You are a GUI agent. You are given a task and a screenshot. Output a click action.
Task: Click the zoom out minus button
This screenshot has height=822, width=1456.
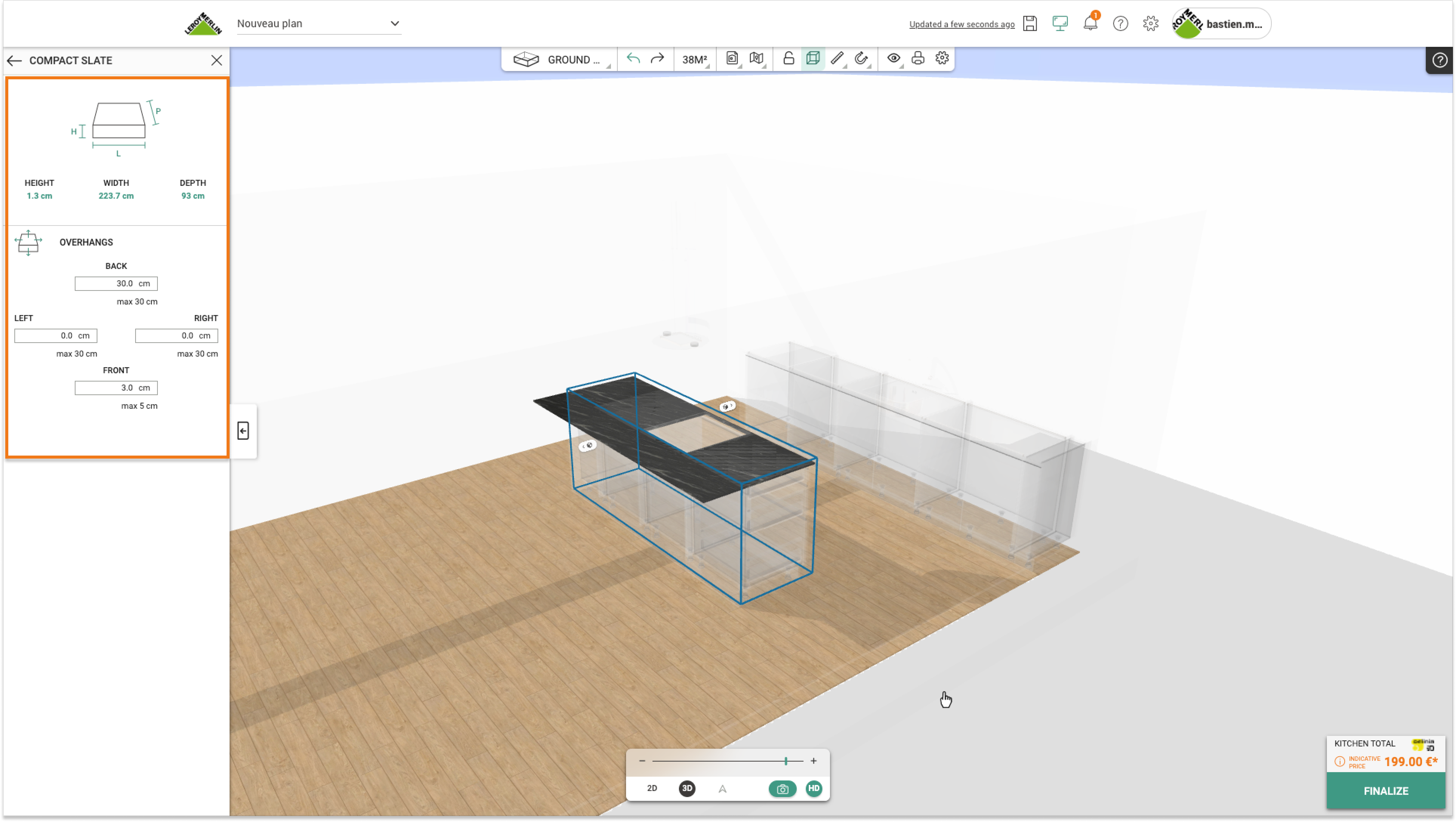point(642,761)
